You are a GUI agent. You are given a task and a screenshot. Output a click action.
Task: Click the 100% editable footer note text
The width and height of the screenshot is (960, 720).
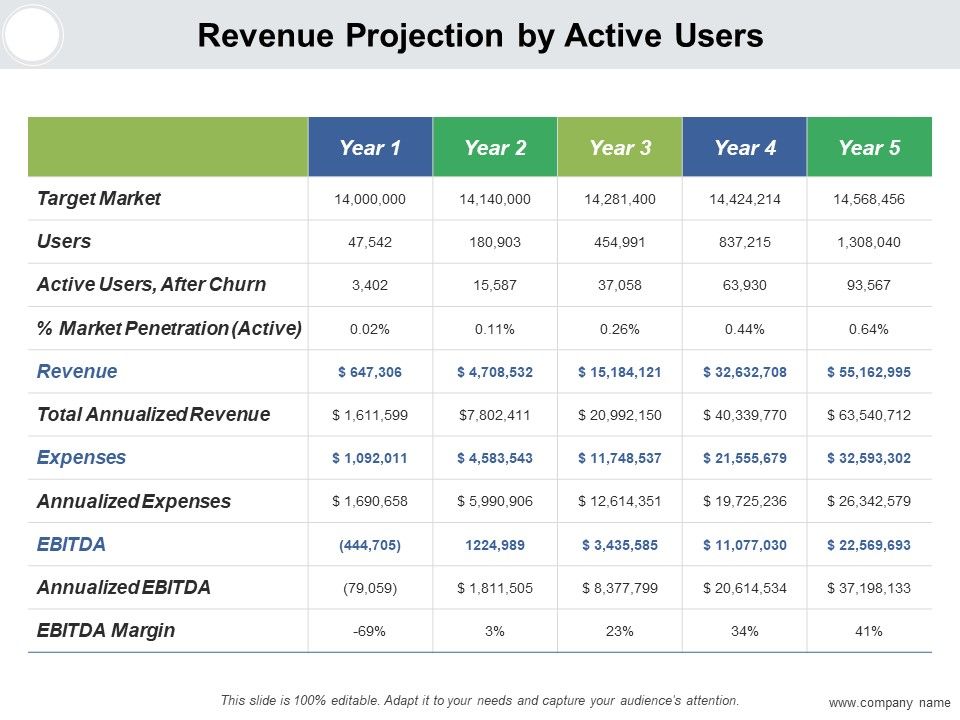point(479,700)
